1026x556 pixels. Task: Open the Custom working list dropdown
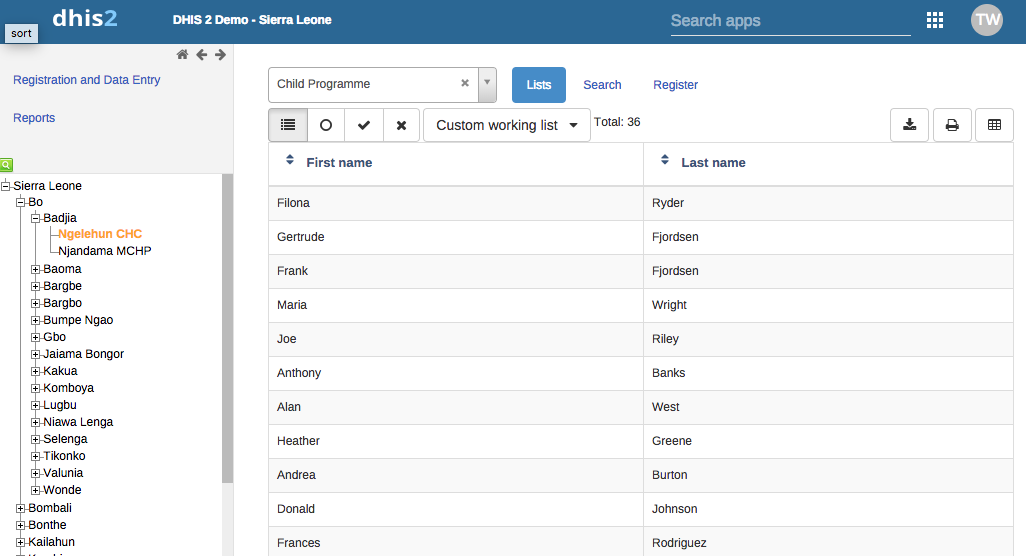[507, 125]
